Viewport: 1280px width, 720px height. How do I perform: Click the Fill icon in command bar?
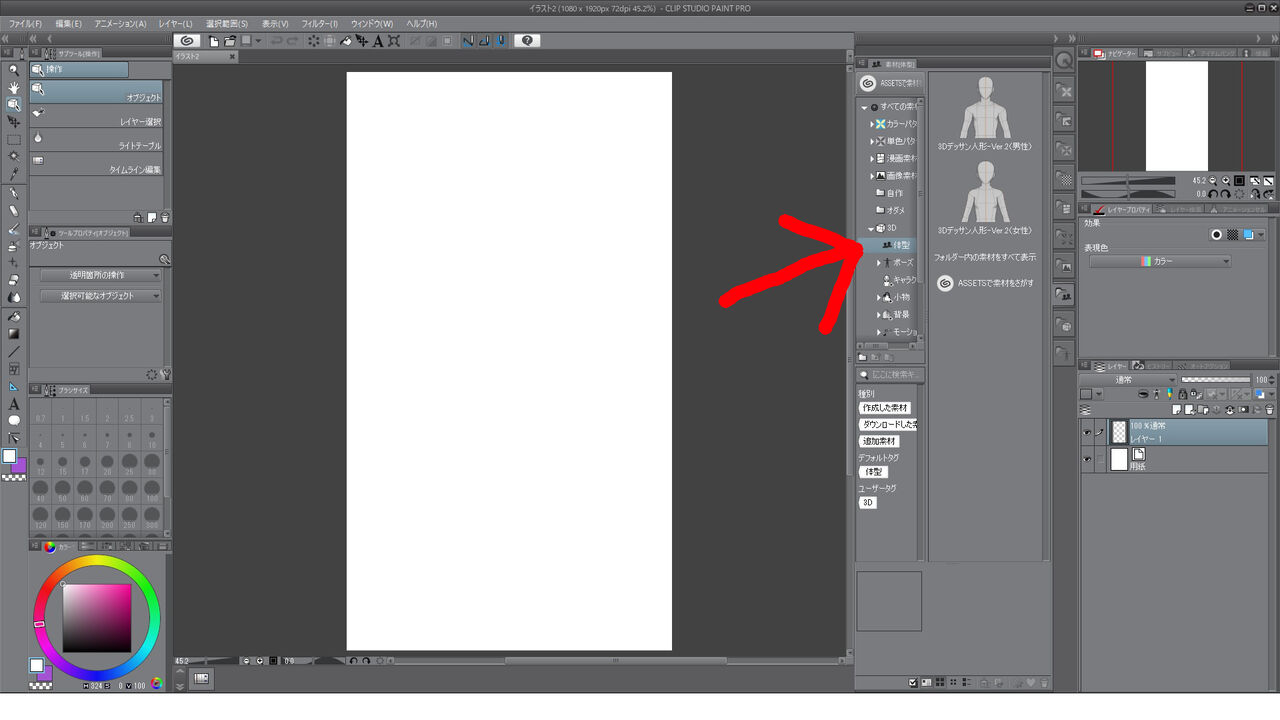pyautogui.click(x=346, y=41)
